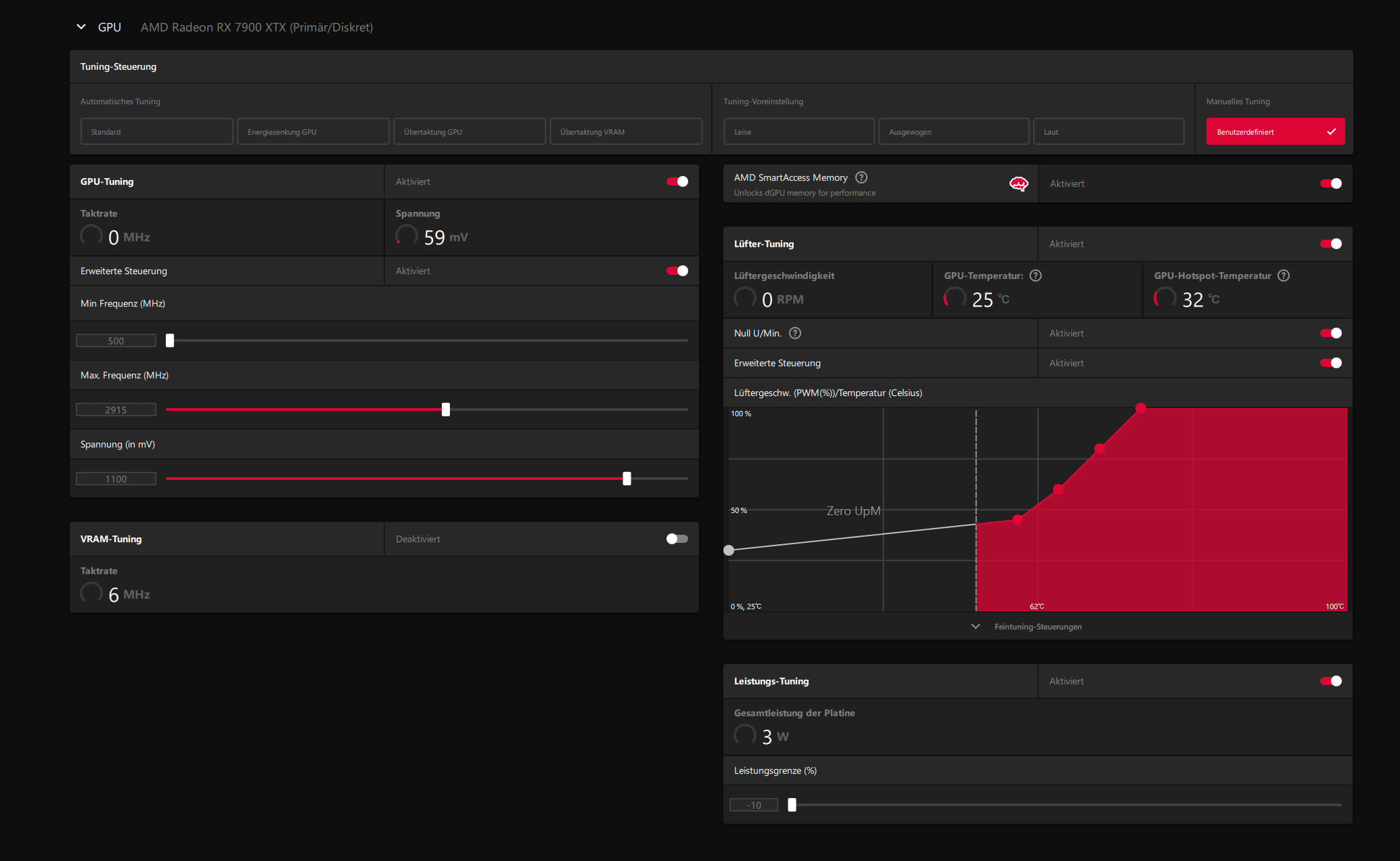Turn off the Lüfter-Tuning switch
The width and height of the screenshot is (1400, 861).
coord(1330,244)
